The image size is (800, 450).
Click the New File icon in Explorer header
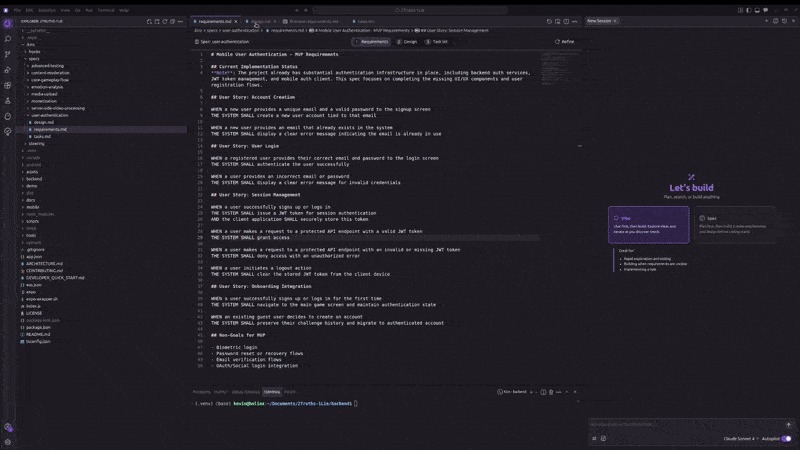pyautogui.click(x=149, y=21)
